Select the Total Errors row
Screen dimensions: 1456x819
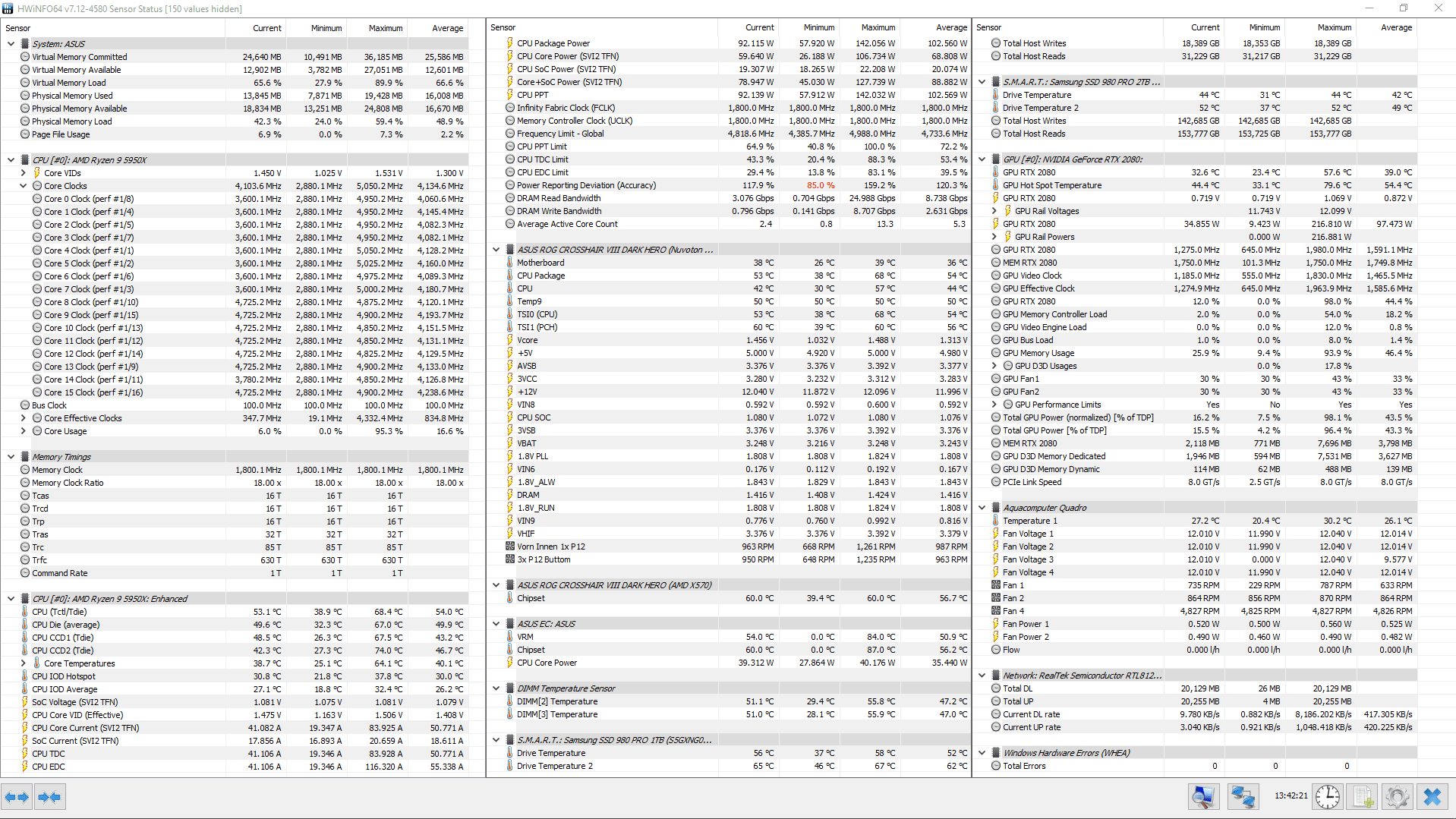pyautogui.click(x=1195, y=766)
